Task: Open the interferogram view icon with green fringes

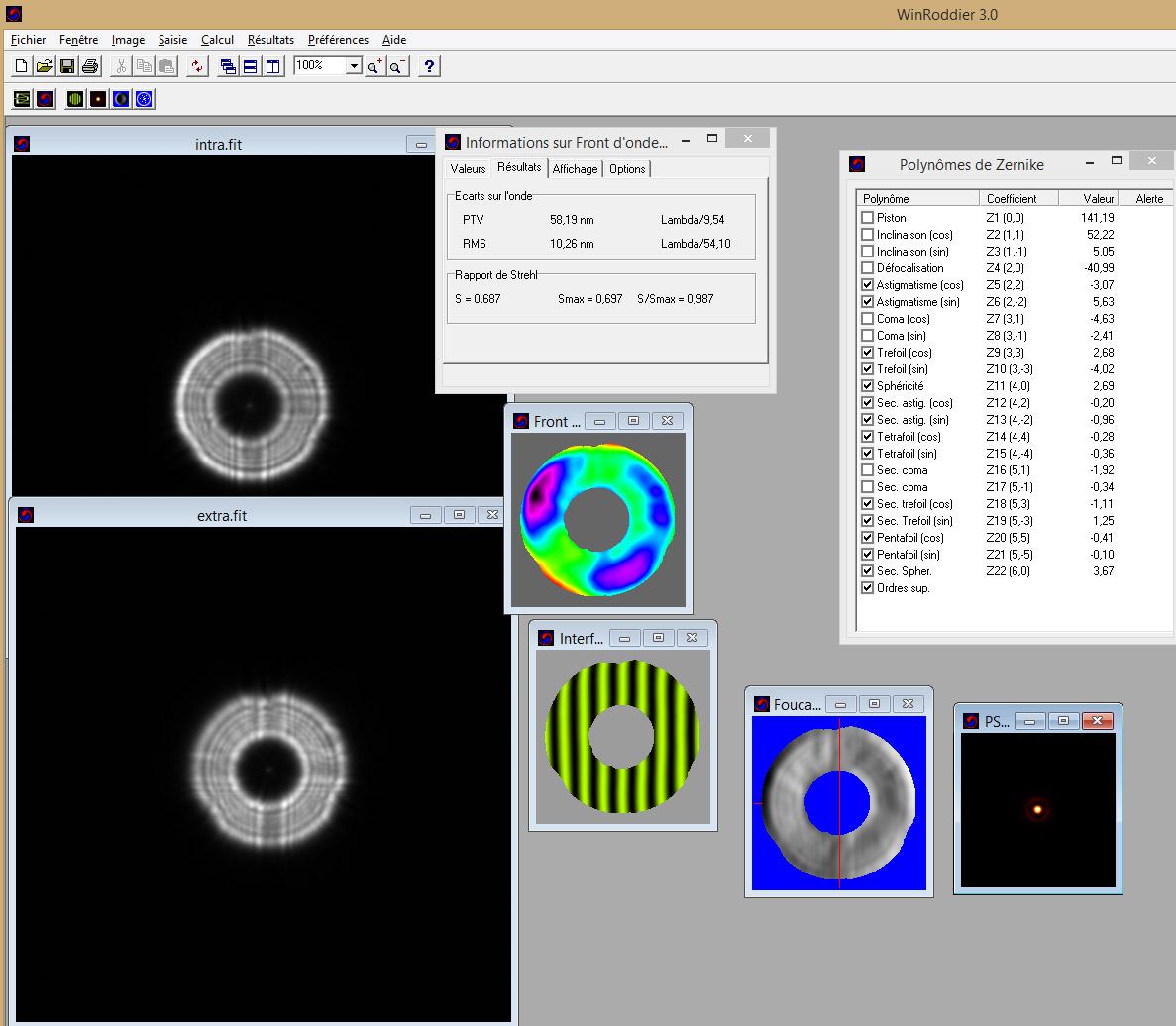Action: click(x=75, y=99)
